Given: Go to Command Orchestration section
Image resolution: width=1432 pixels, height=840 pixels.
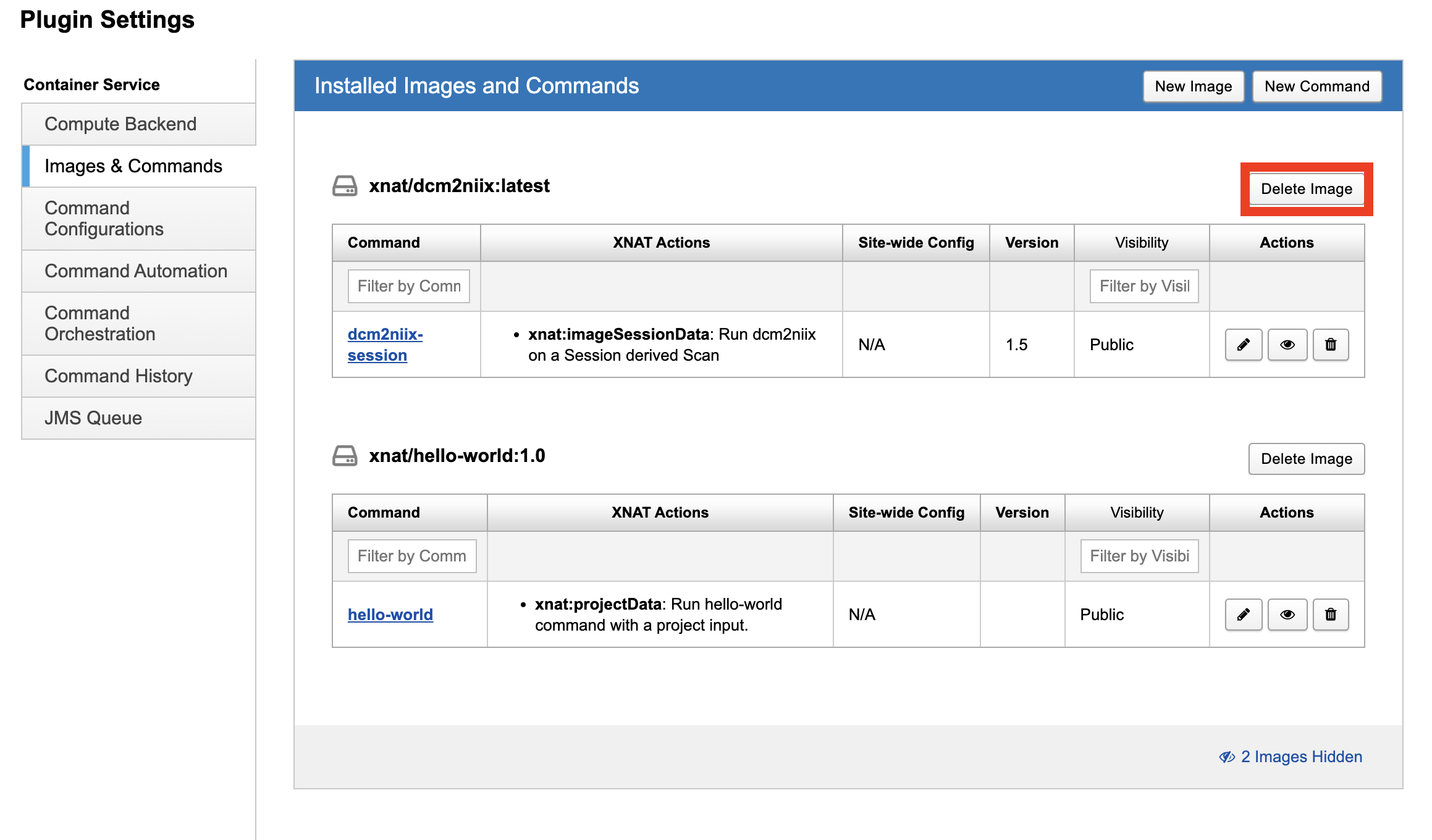Looking at the screenshot, I should [x=100, y=324].
